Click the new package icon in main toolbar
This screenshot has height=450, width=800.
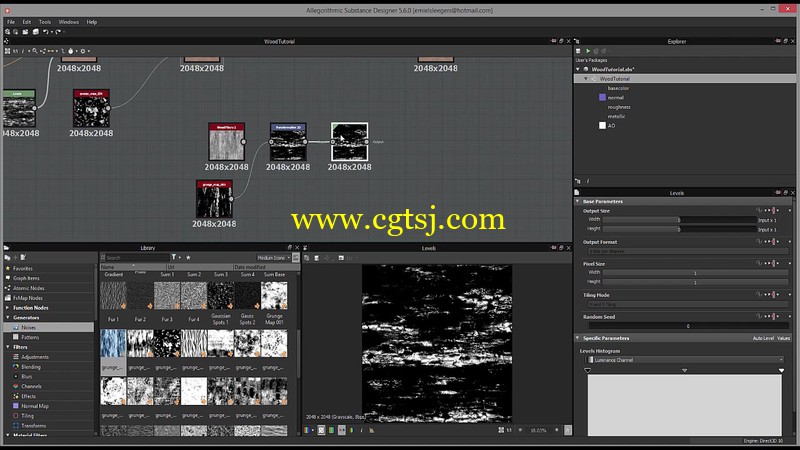point(7,32)
